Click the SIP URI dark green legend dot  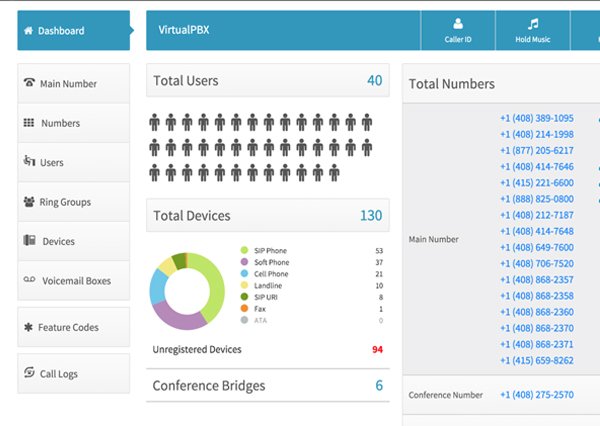pyautogui.click(x=244, y=297)
